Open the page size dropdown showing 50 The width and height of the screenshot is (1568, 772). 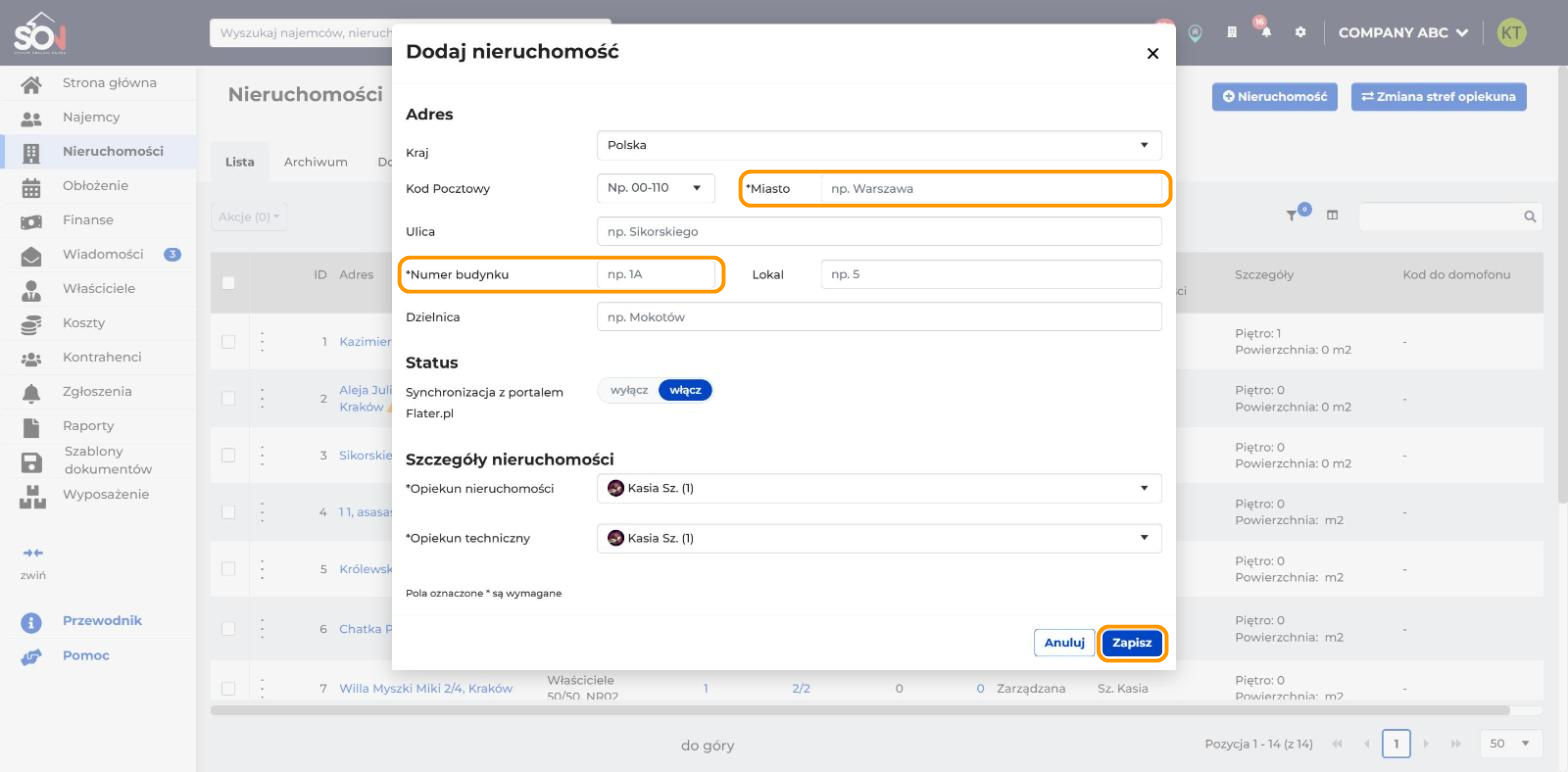click(1510, 744)
